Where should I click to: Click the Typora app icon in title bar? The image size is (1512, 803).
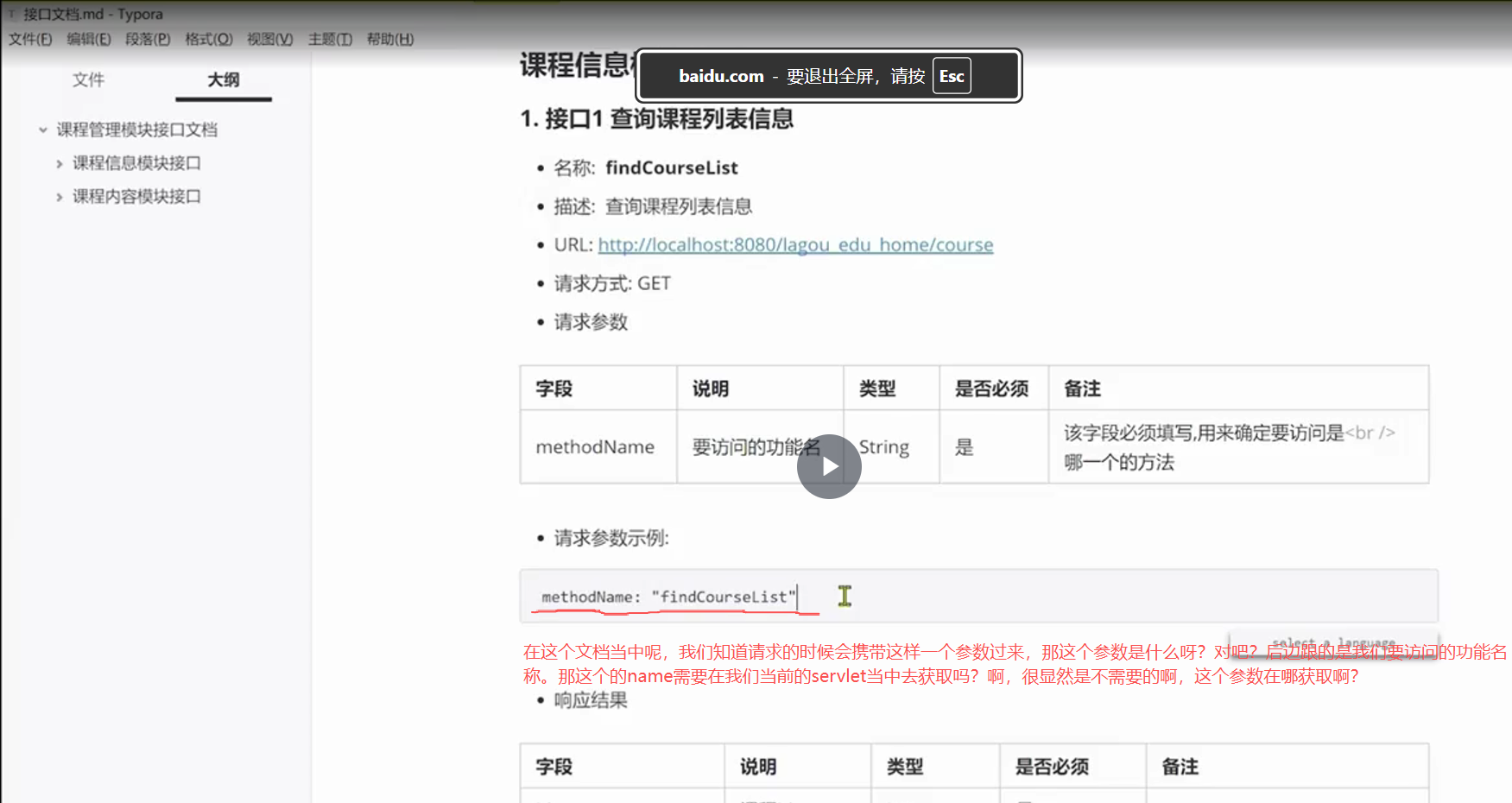[x=12, y=14]
